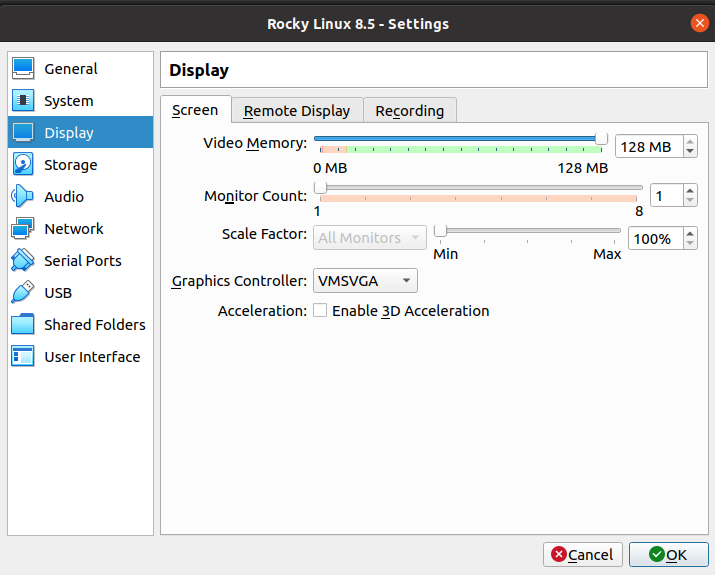
Task: Open System settings via chip icon
Action: 23,101
